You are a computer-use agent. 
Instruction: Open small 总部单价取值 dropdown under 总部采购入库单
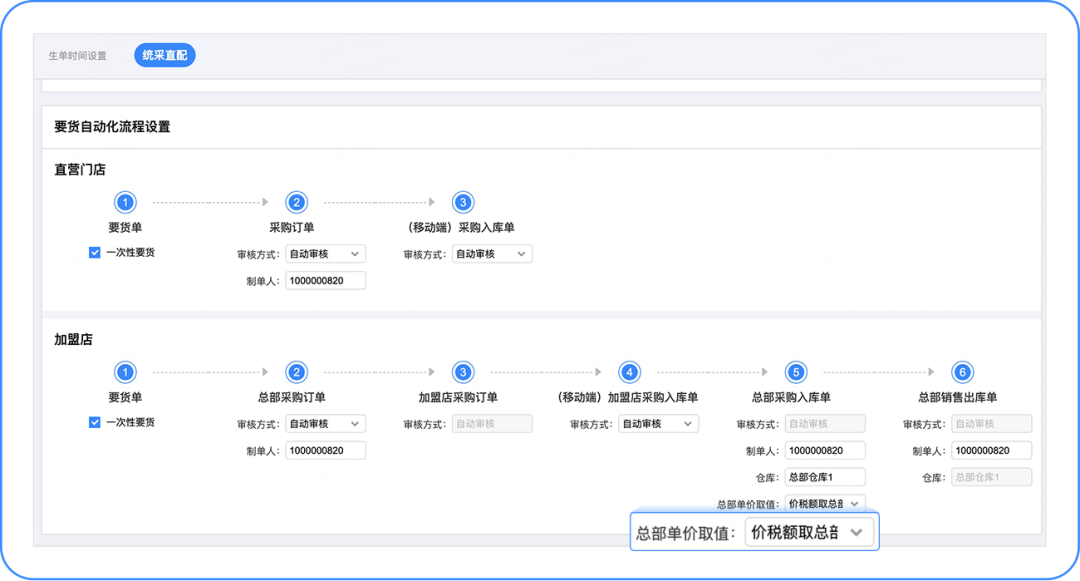(x=824, y=504)
